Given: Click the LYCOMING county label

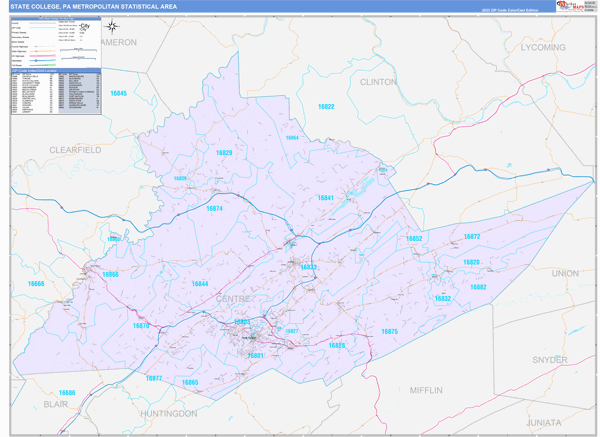Looking at the screenshot, I should (543, 47).
